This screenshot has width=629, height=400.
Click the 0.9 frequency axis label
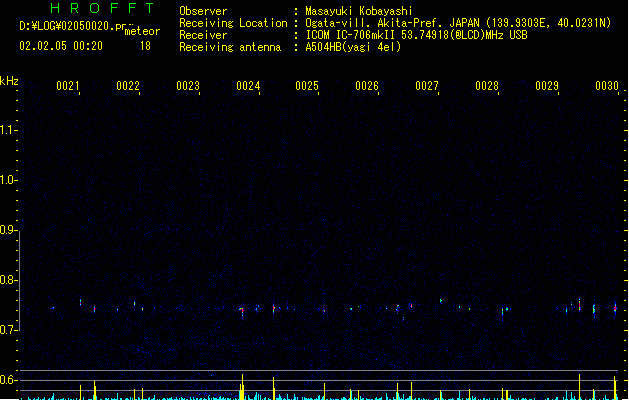[7, 230]
